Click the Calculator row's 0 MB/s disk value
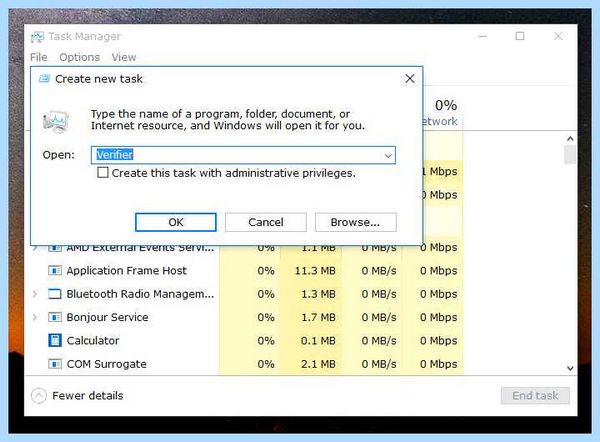 click(x=379, y=341)
